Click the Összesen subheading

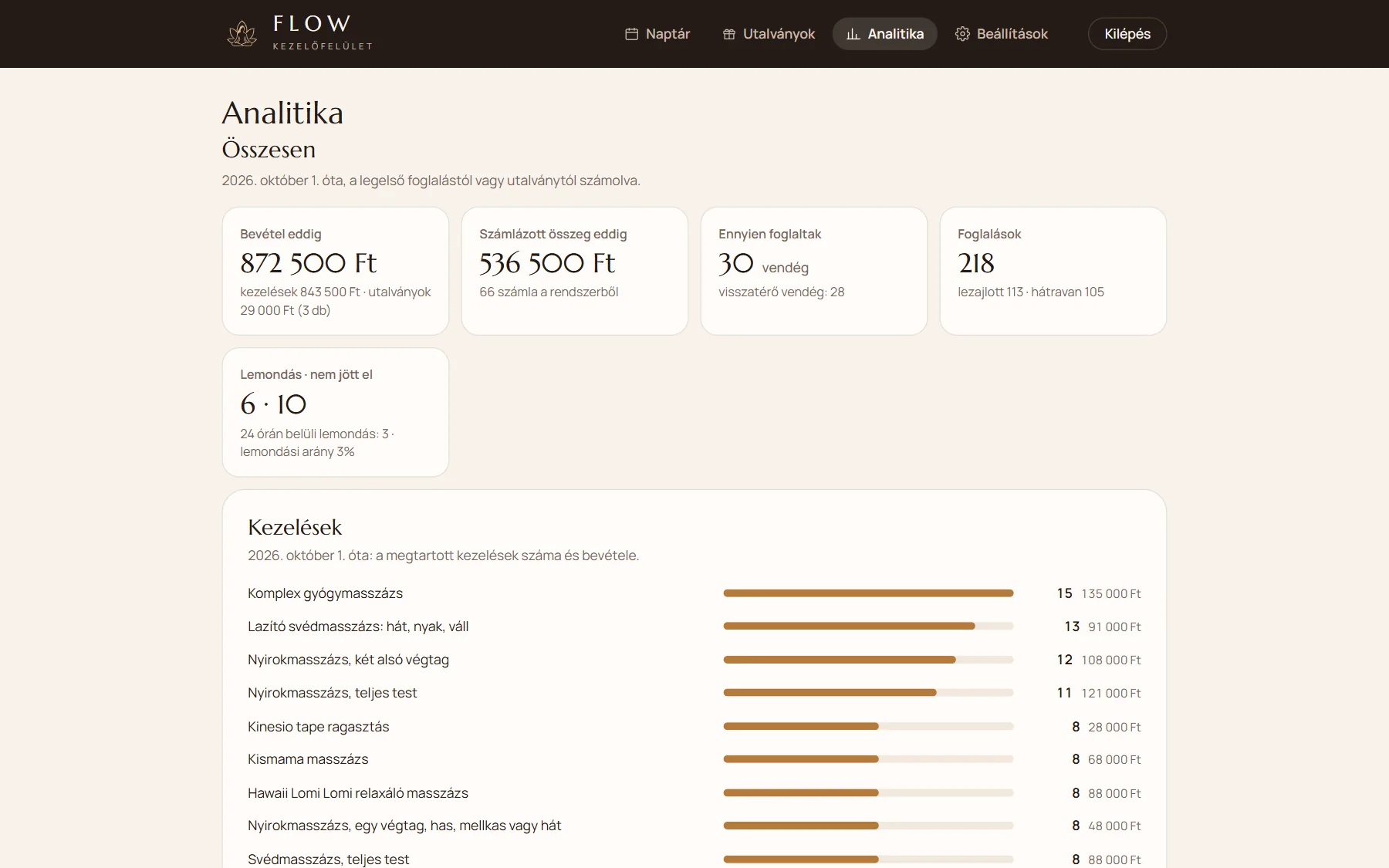coord(269,149)
